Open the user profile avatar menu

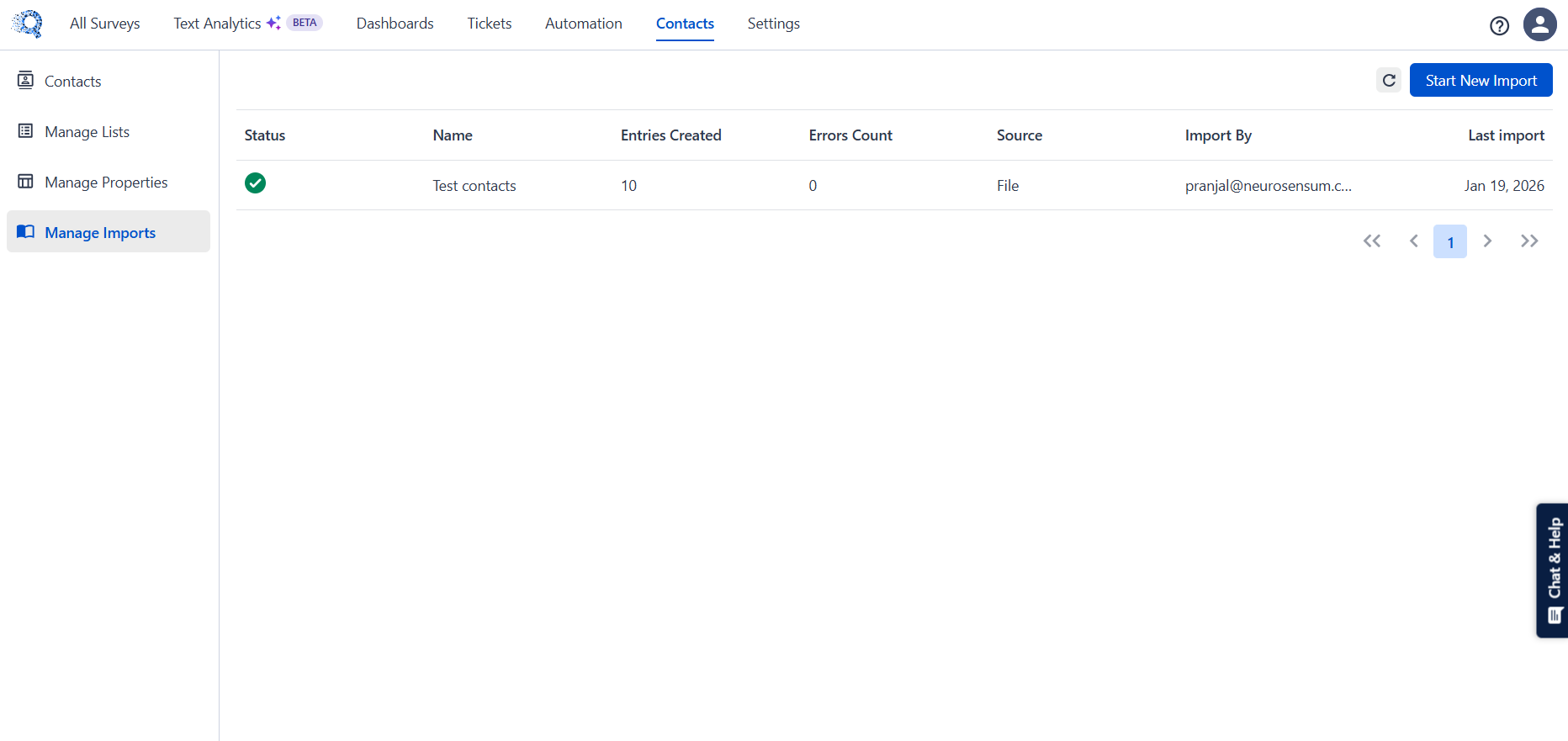point(1539,24)
